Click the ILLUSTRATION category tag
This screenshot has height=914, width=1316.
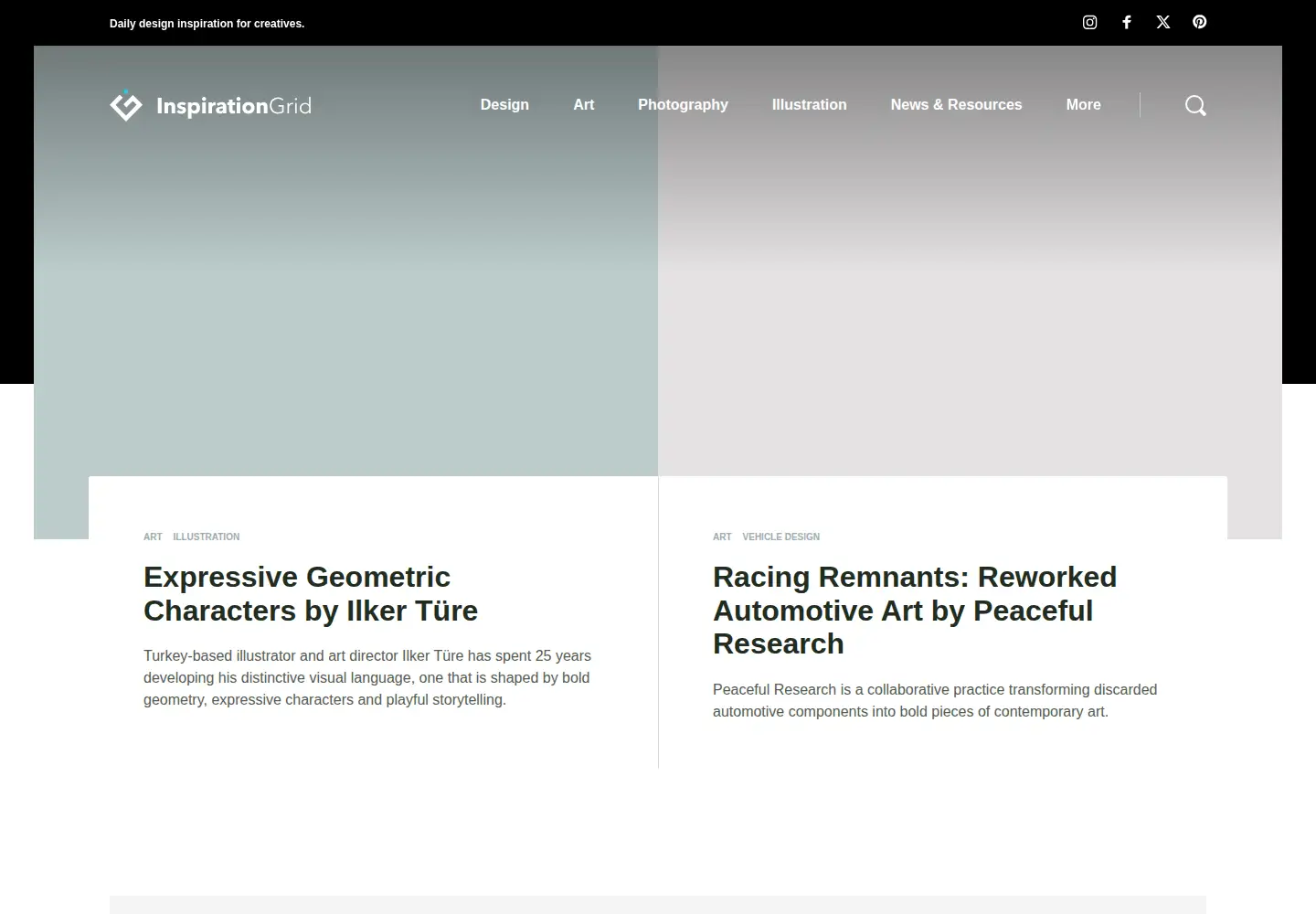coord(207,537)
